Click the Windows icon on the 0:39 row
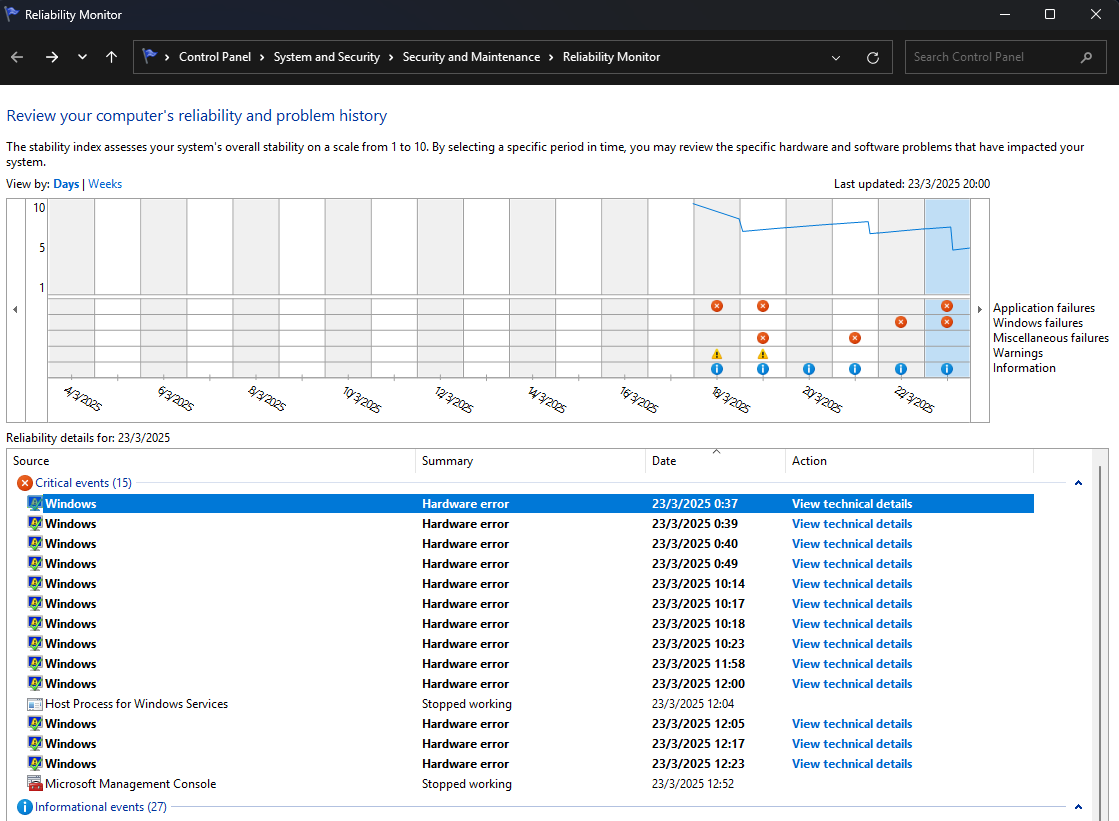This screenshot has width=1119, height=821. click(x=34, y=523)
